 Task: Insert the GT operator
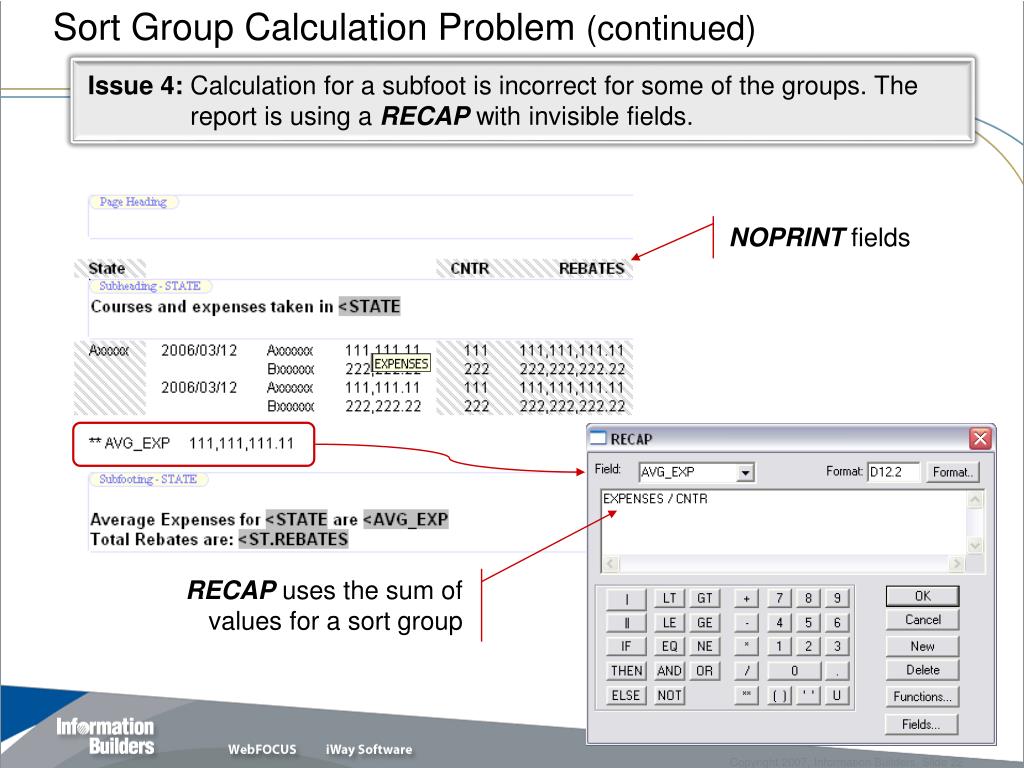tap(705, 598)
